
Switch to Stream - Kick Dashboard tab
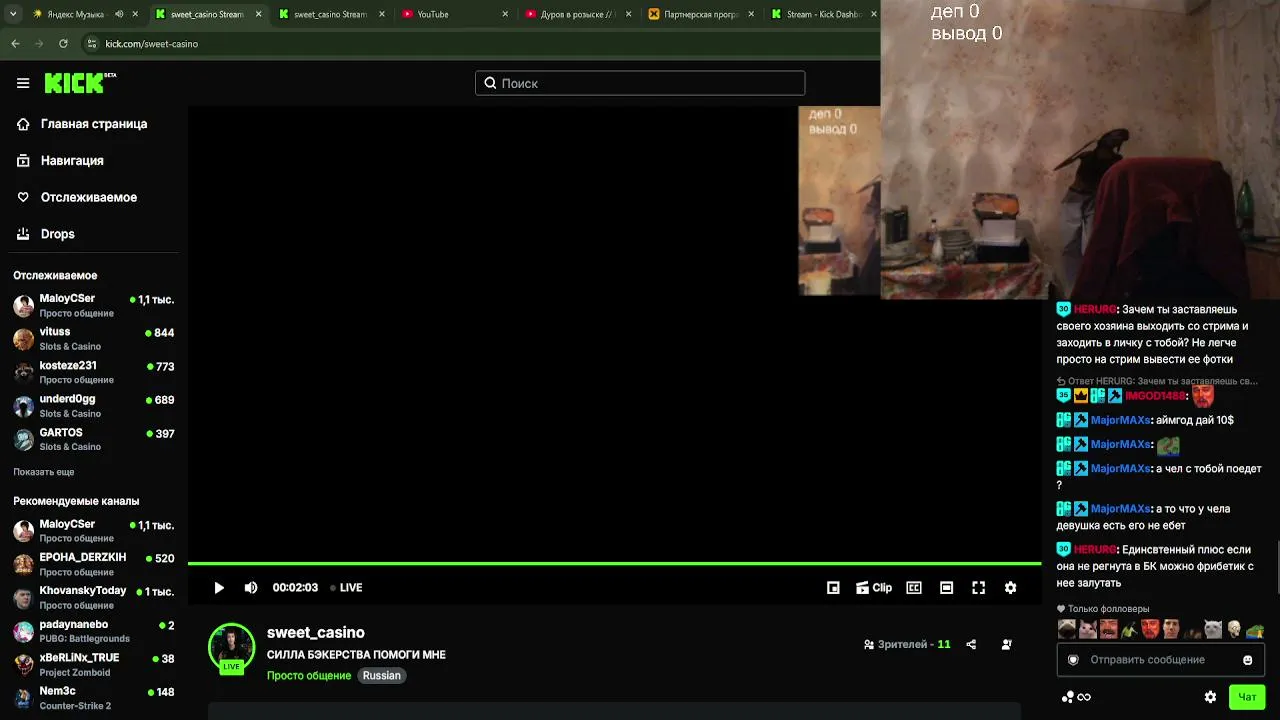pyautogui.click(x=822, y=14)
